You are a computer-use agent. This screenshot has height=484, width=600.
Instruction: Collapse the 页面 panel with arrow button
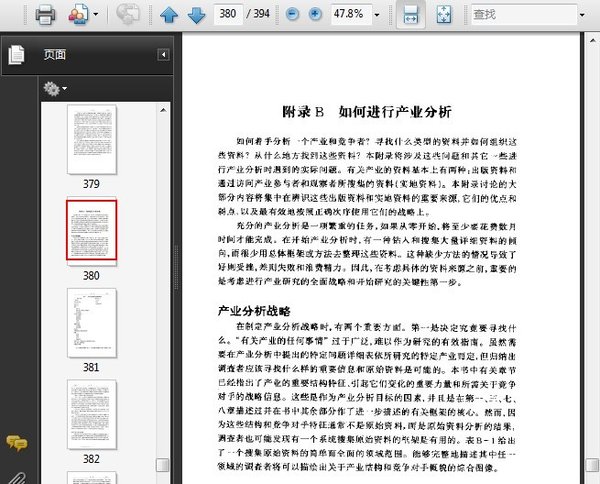163,55
